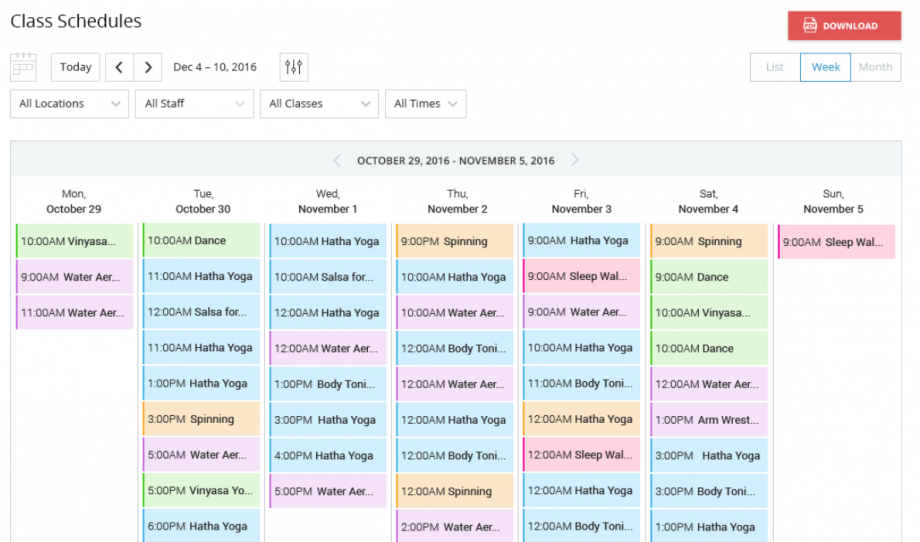Open Sunday 9:00AM Sleep Walking class
The image size is (920, 542).
(x=836, y=242)
